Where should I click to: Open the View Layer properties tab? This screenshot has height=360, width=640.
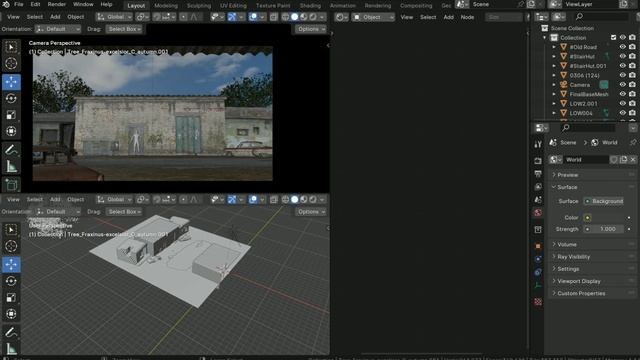pos(538,187)
